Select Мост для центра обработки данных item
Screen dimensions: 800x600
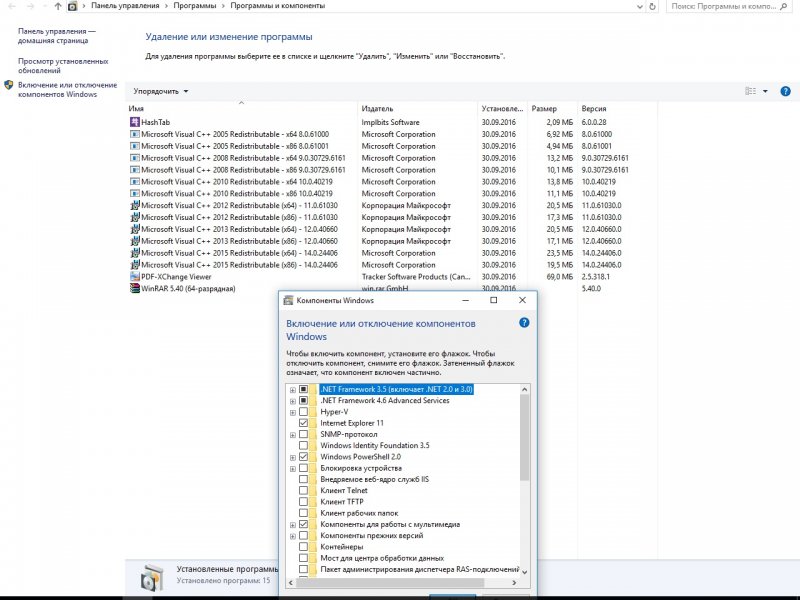coord(382,558)
